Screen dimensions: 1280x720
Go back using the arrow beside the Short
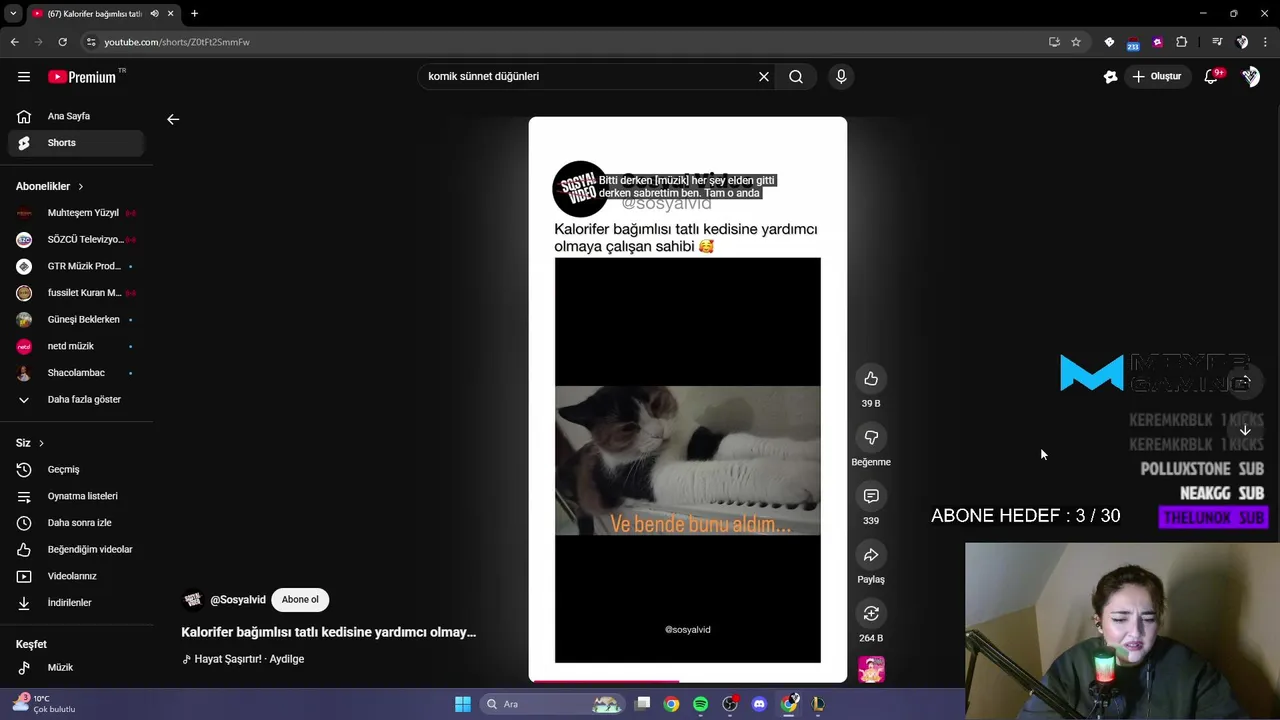click(173, 119)
